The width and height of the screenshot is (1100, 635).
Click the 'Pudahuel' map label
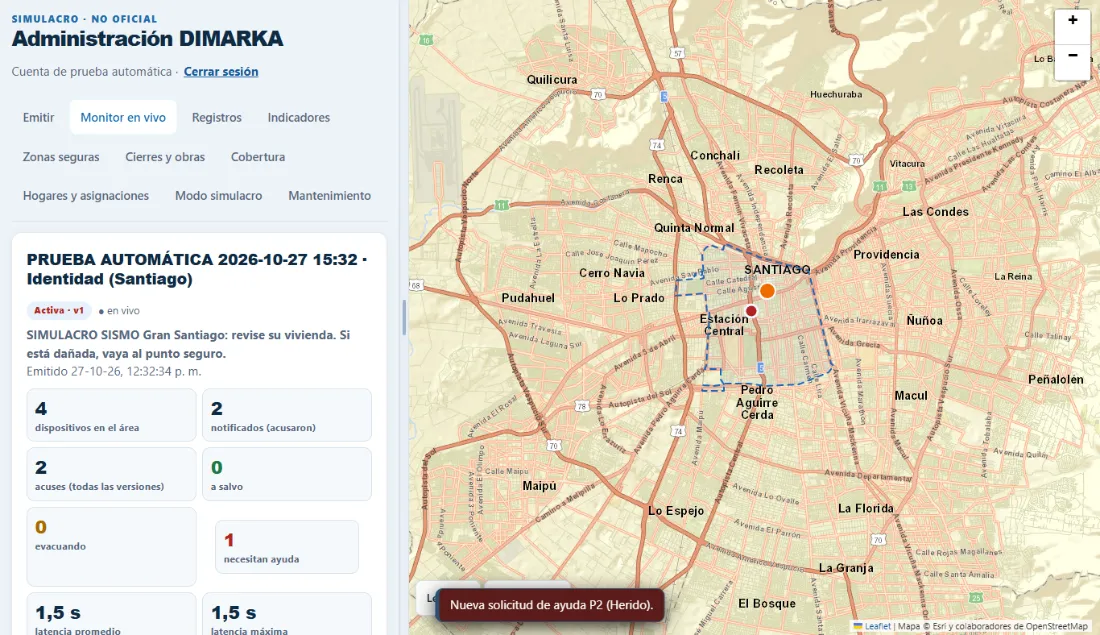coord(528,298)
